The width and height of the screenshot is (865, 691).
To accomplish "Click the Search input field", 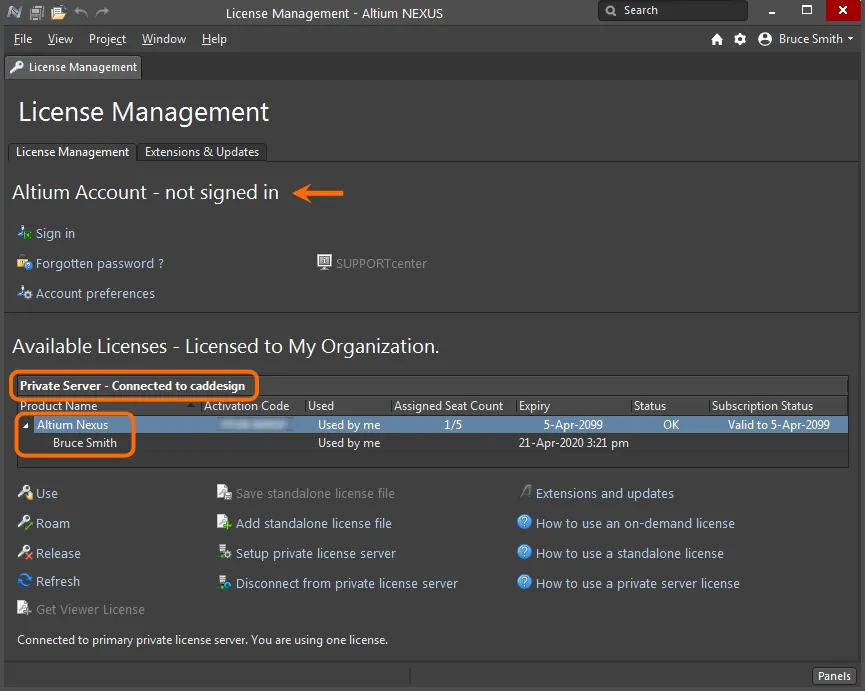I will 672,10.
